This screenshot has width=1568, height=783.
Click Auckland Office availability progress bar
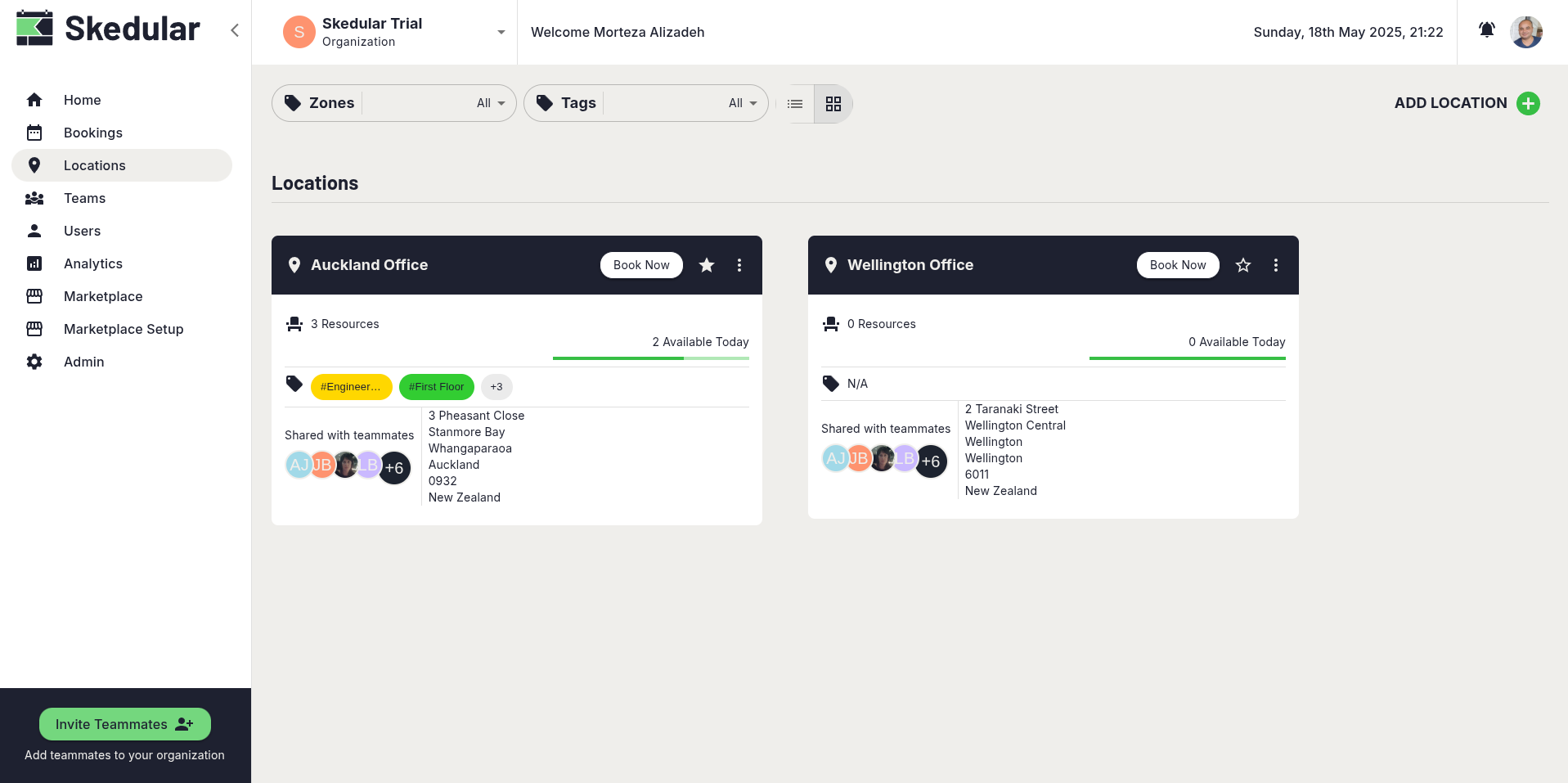point(650,358)
